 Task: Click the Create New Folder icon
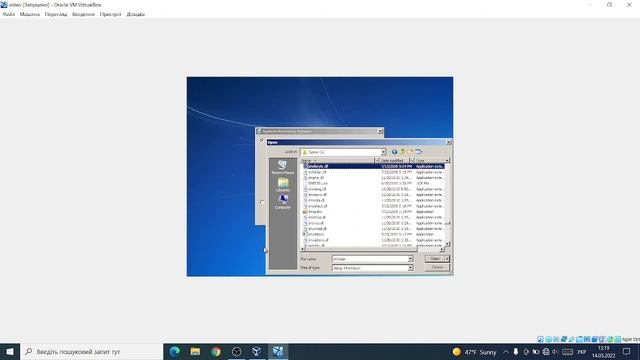coord(411,152)
